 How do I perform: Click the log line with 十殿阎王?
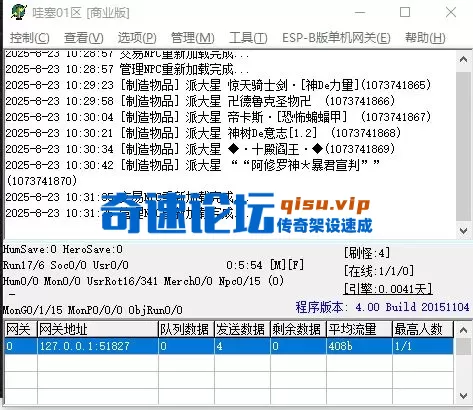pyautogui.click(x=200, y=149)
